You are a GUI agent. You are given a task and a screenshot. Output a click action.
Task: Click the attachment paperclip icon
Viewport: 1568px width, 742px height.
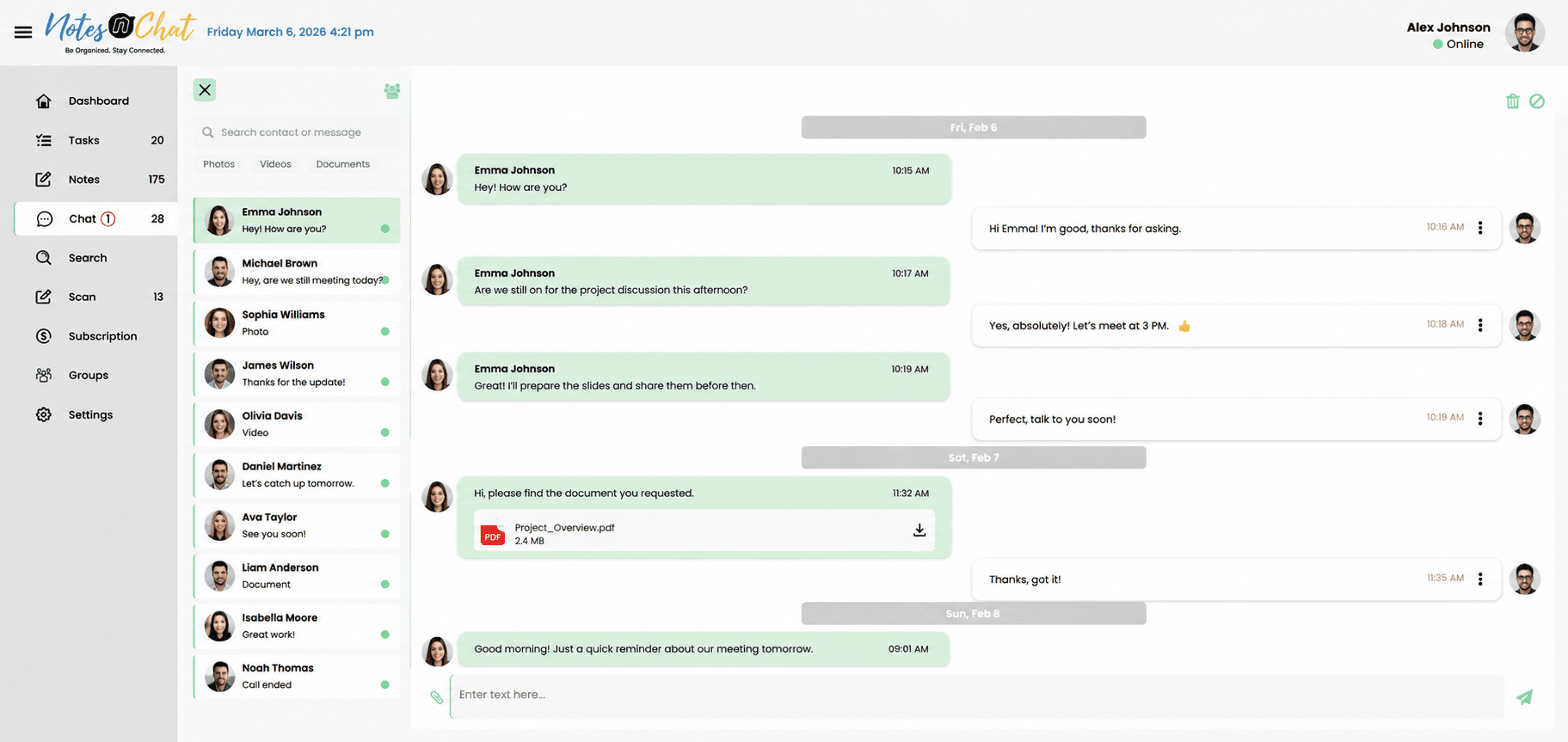coord(437,697)
